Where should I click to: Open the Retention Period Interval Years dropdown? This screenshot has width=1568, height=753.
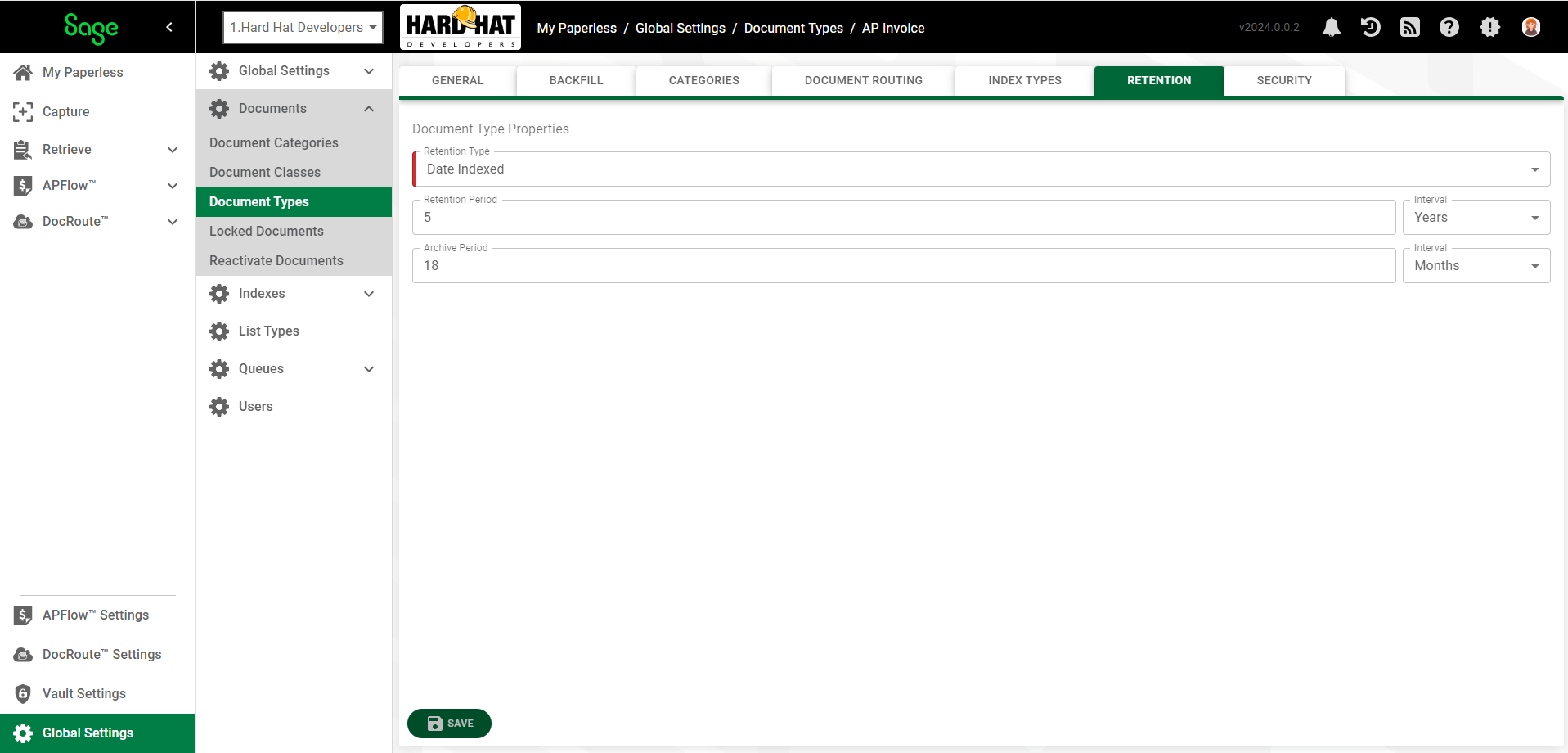pyautogui.click(x=1476, y=217)
